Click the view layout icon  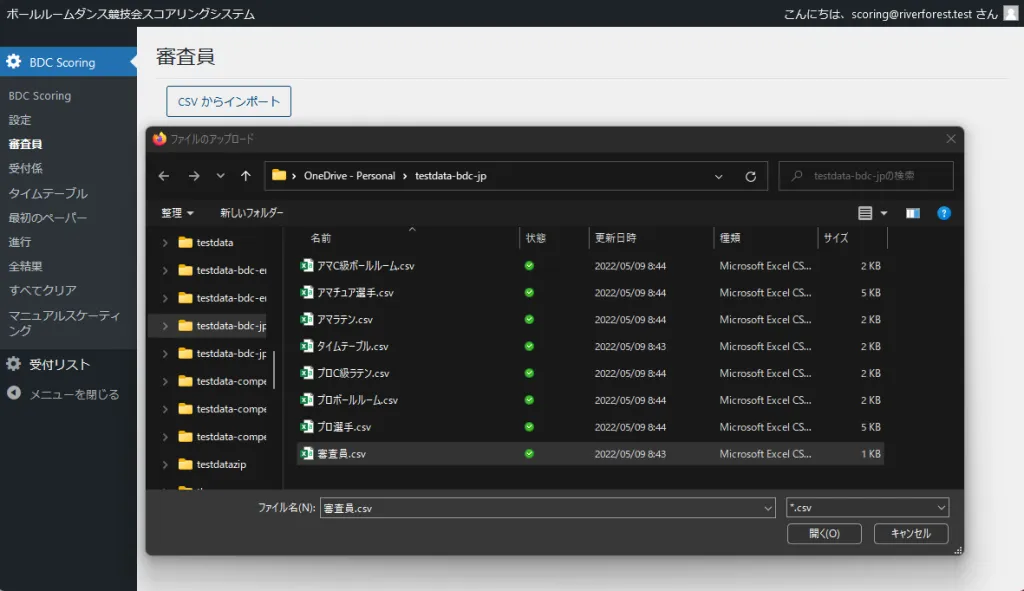coord(866,213)
